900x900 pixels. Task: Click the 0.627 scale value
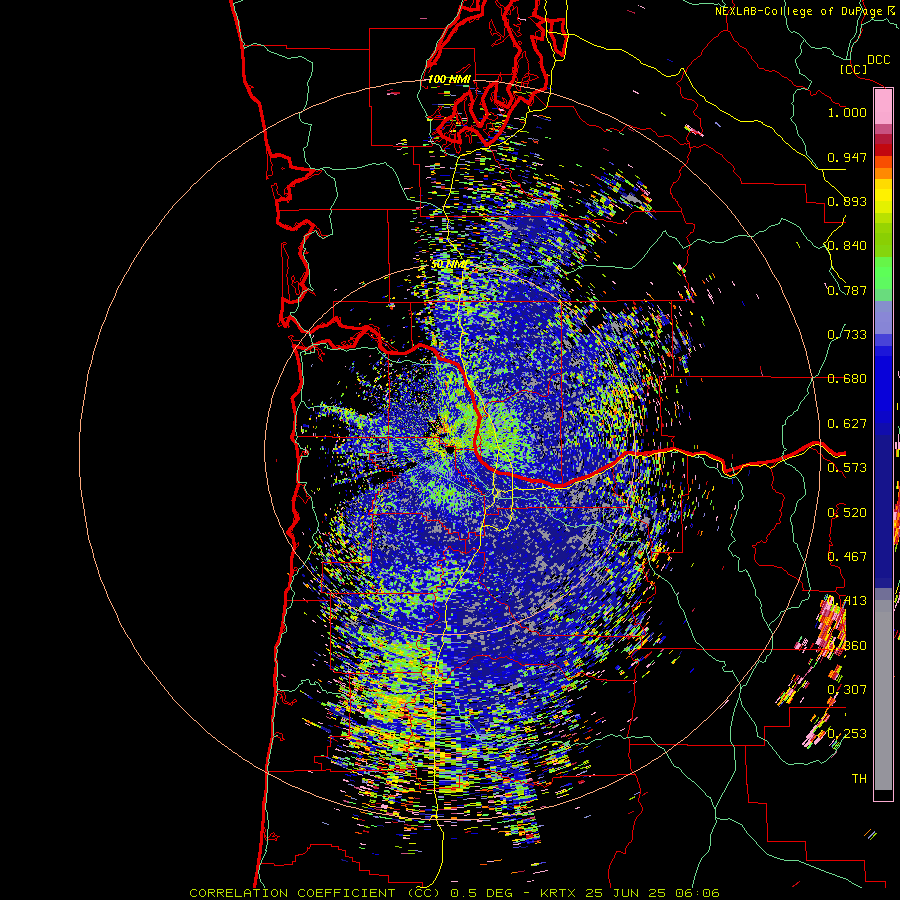click(847, 424)
